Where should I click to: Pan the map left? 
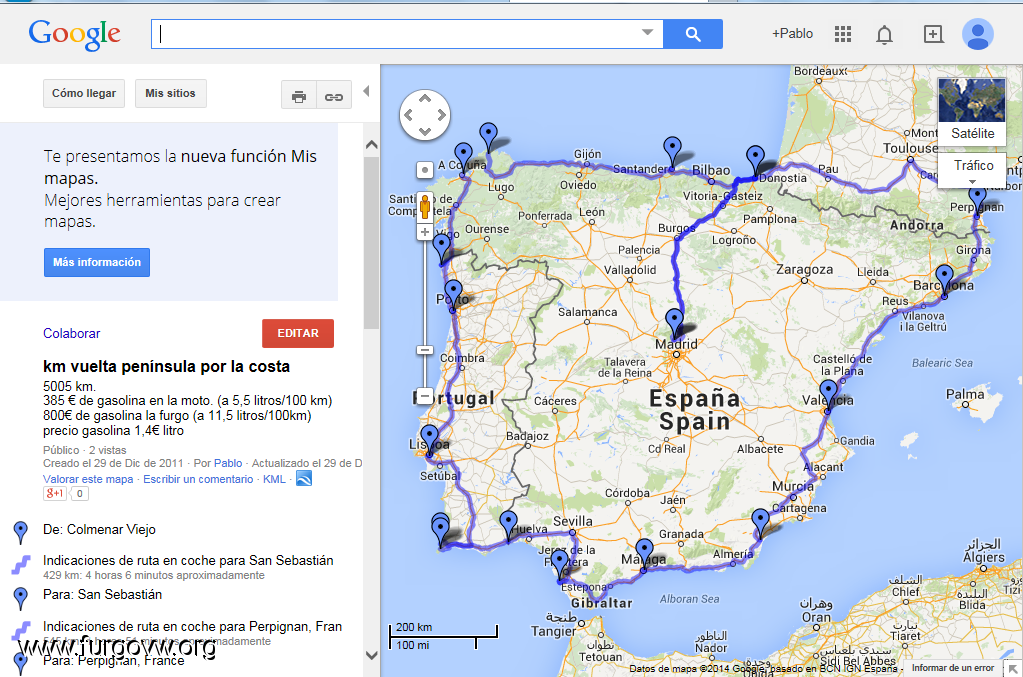[x=408, y=115]
